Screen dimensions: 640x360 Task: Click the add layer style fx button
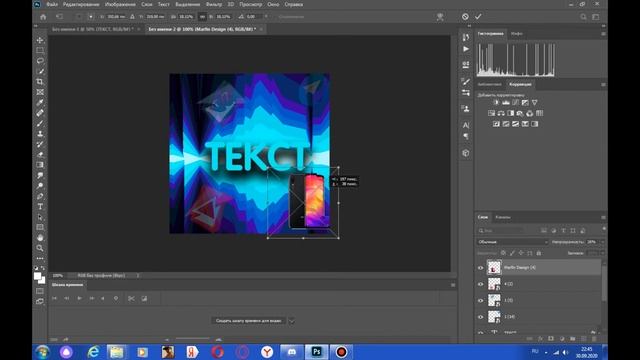tap(540, 339)
